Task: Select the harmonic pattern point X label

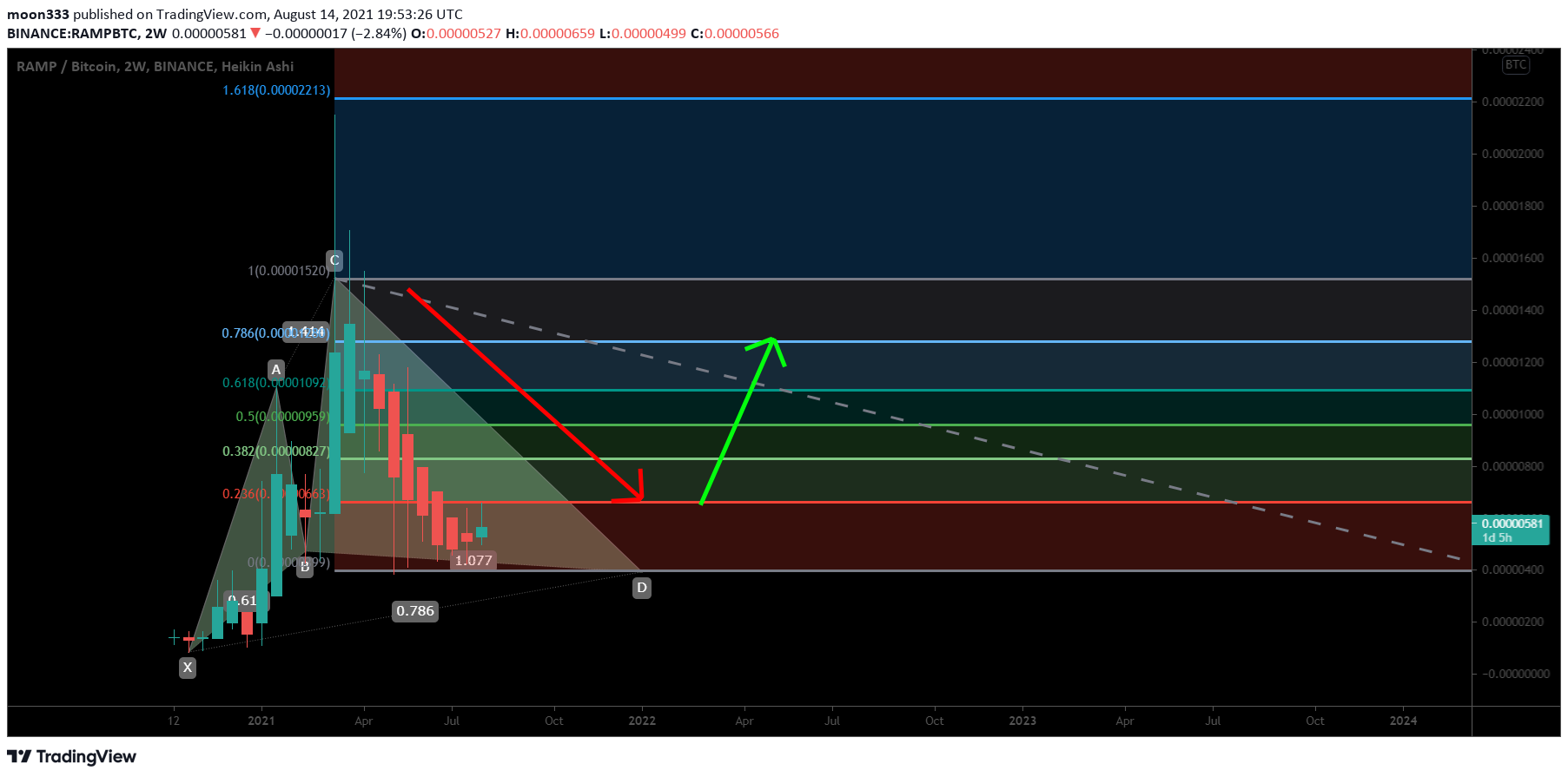Action: pos(188,668)
